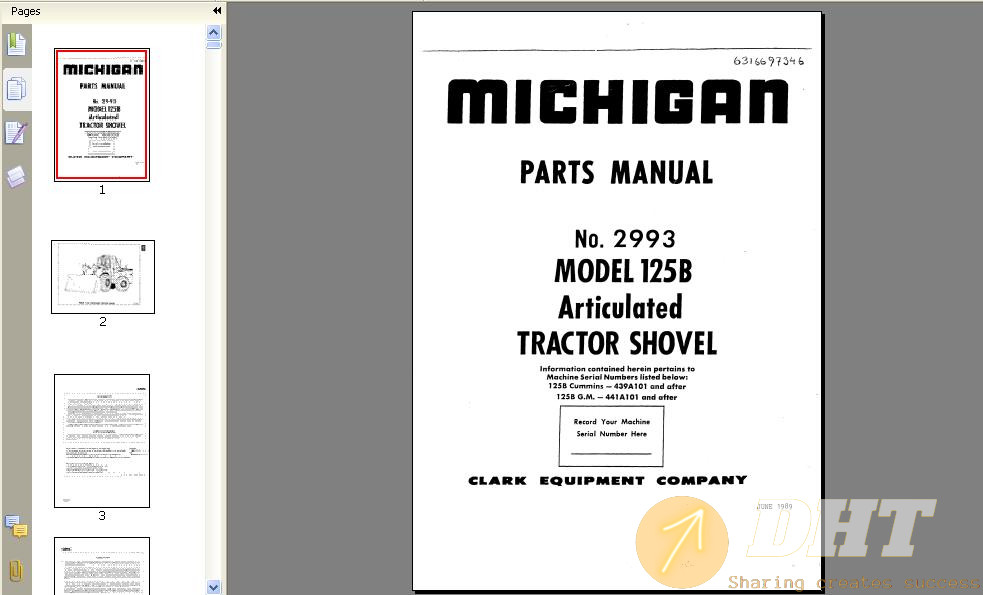The image size is (983, 595).
Task: Click the thumbnail scrollbar down arrow
Action: [x=214, y=587]
